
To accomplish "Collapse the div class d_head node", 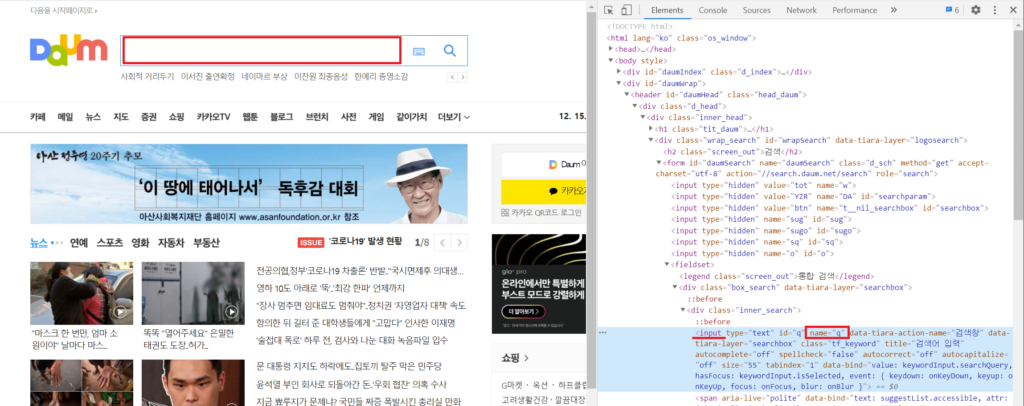I will [634, 106].
